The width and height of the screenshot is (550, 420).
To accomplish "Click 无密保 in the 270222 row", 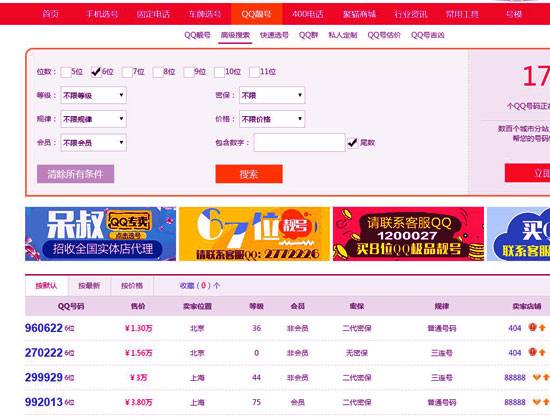I will pos(357,353).
